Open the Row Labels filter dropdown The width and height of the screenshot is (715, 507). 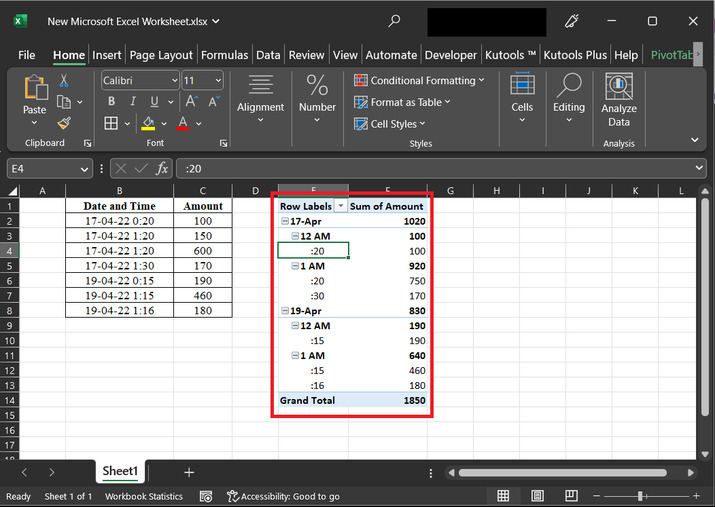tap(341, 206)
